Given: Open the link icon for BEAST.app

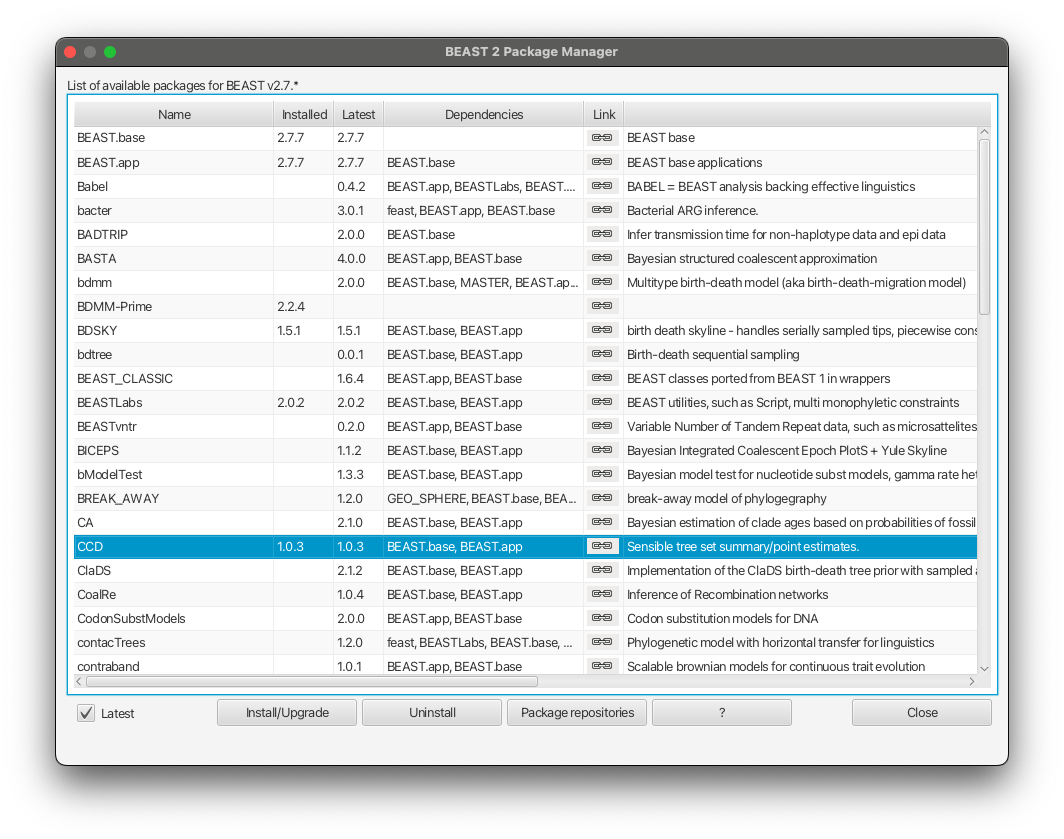Looking at the screenshot, I should click(x=602, y=162).
